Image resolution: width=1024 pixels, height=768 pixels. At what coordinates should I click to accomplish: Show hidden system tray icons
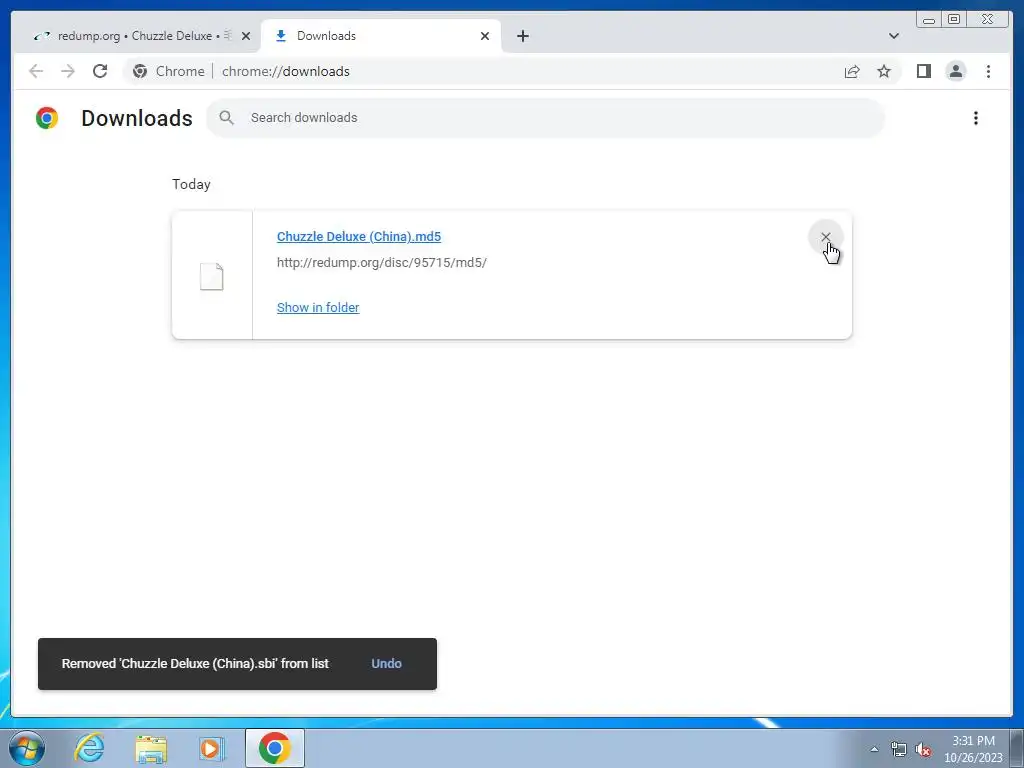(x=874, y=749)
